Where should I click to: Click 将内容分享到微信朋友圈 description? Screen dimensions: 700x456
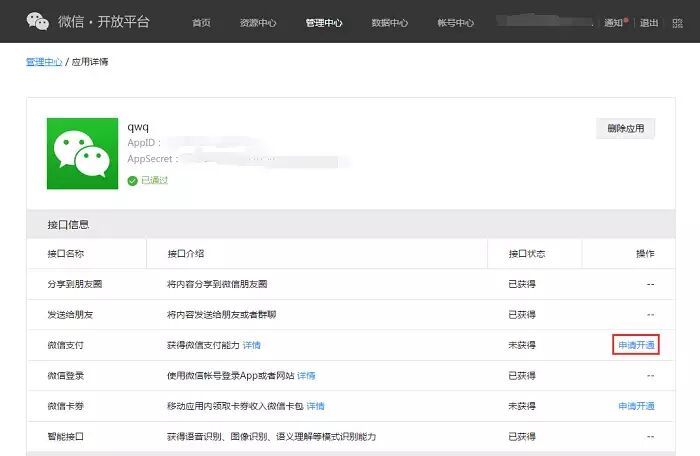pos(217,284)
